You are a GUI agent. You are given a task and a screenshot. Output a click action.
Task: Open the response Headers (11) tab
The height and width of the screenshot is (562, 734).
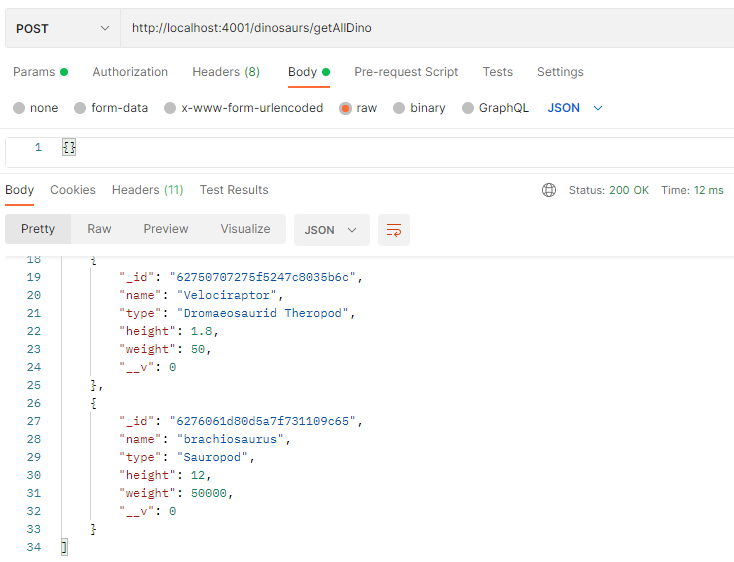(x=147, y=190)
